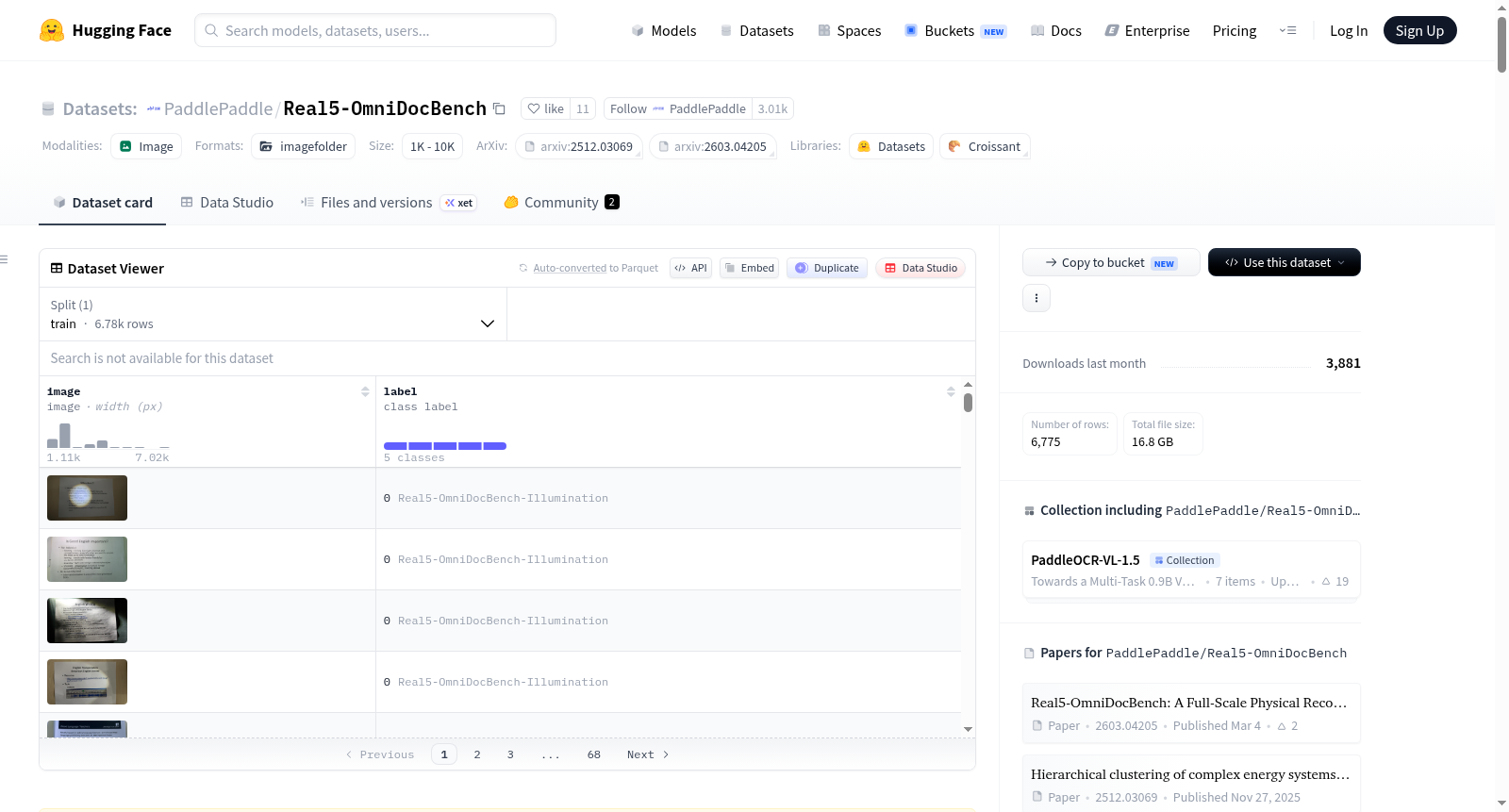Follow PaddlePaddle organization
Screen dimensions: 1509x812
click(x=677, y=108)
